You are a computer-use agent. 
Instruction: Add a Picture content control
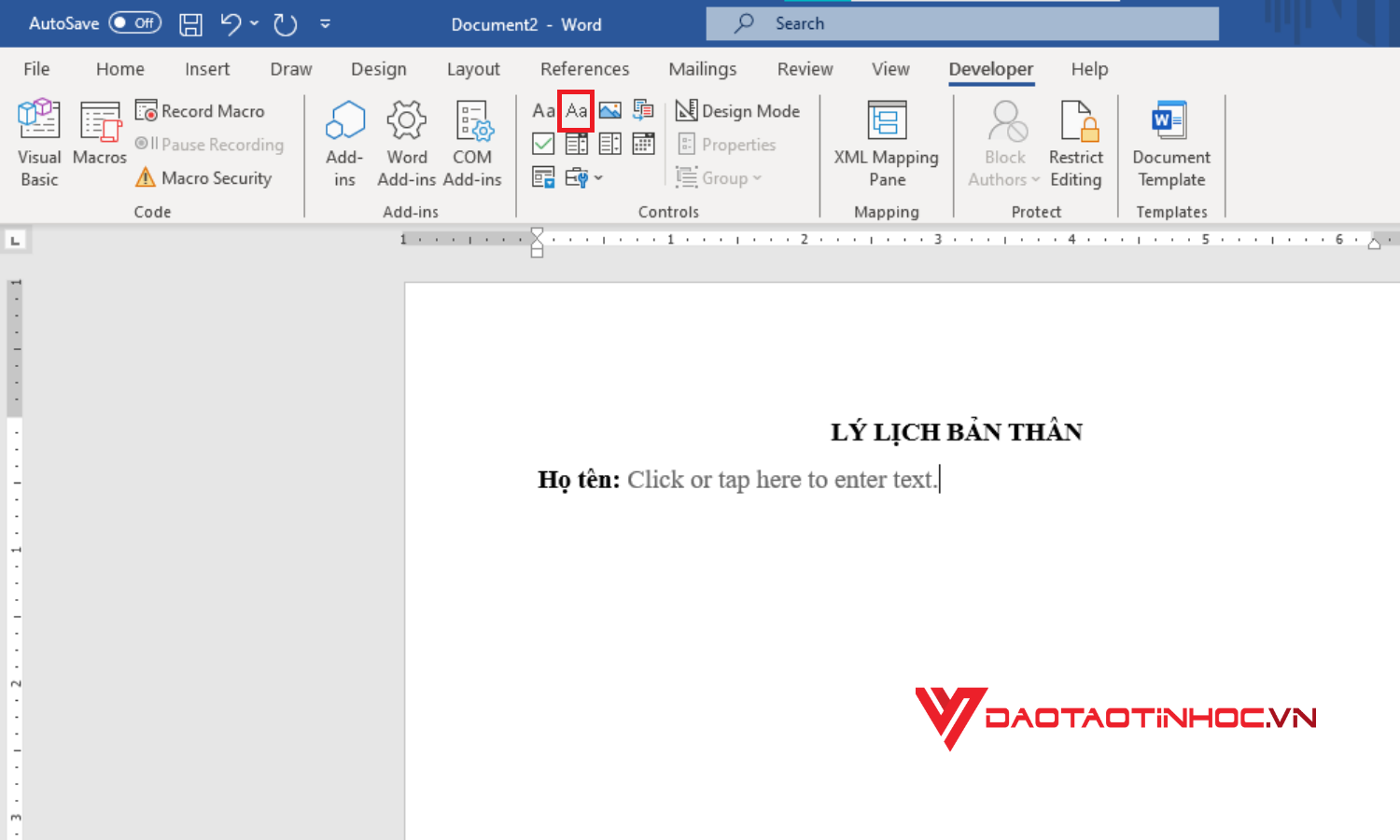tap(609, 110)
